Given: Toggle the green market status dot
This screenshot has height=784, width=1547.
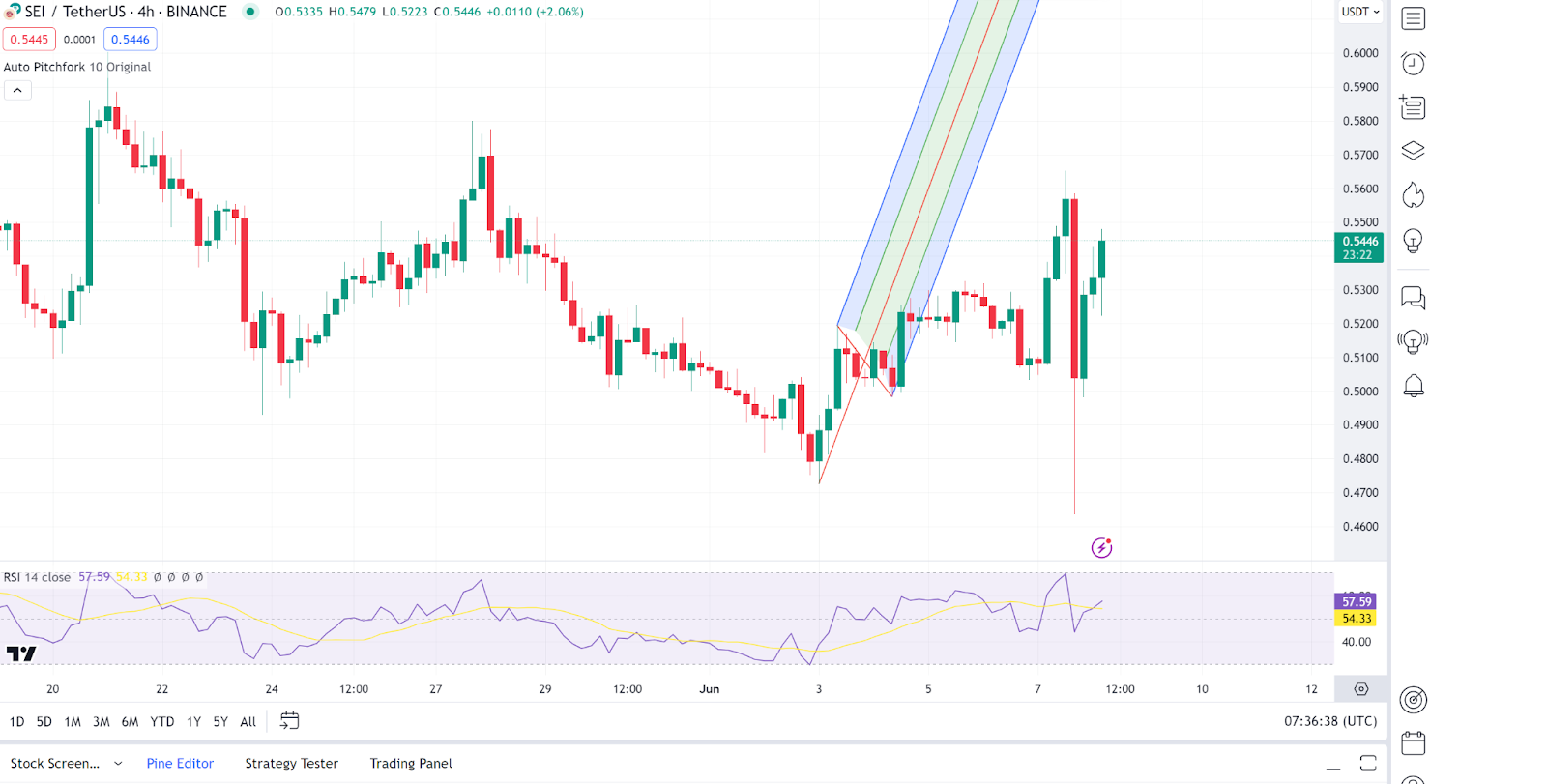Looking at the screenshot, I should [x=250, y=12].
